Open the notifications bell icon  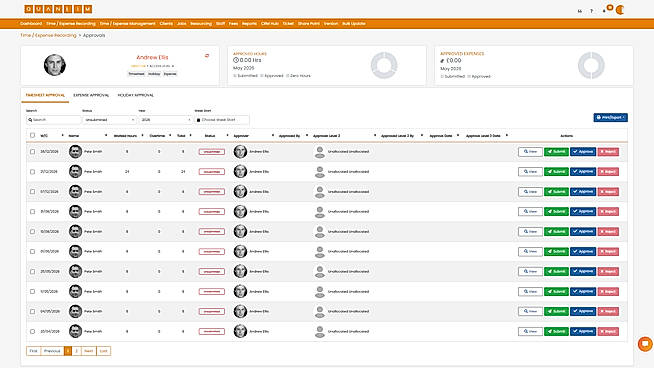(605, 11)
